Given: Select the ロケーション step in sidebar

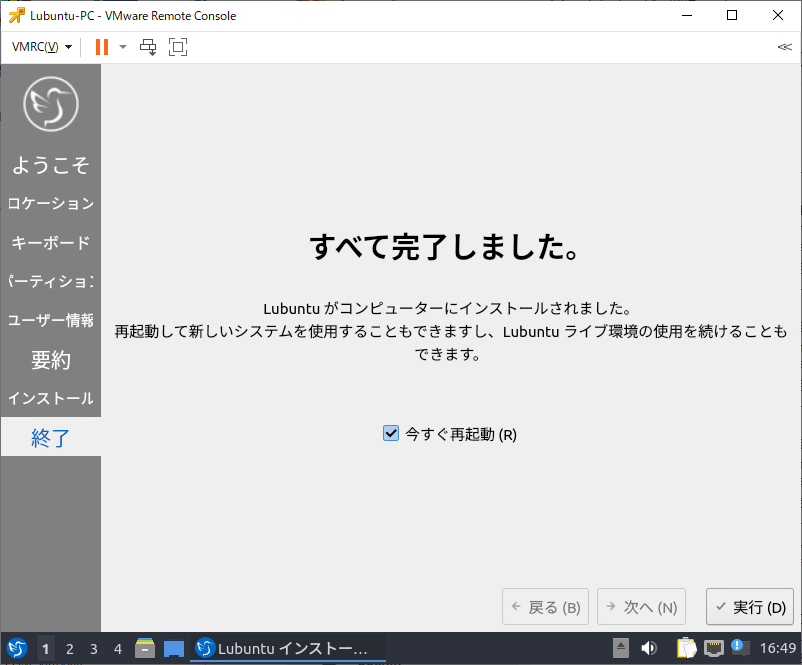Looking at the screenshot, I should (x=51, y=203).
